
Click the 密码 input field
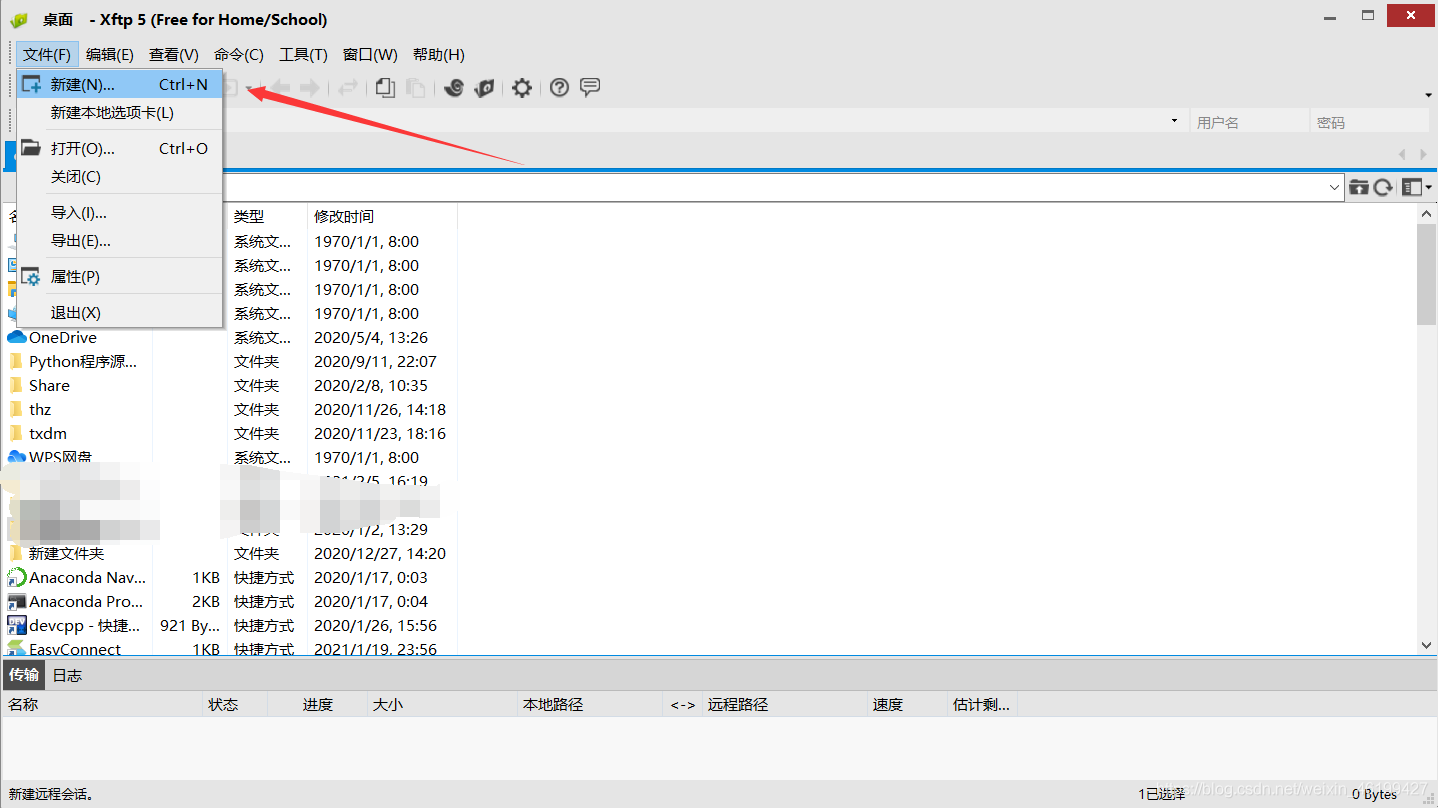(x=1369, y=122)
